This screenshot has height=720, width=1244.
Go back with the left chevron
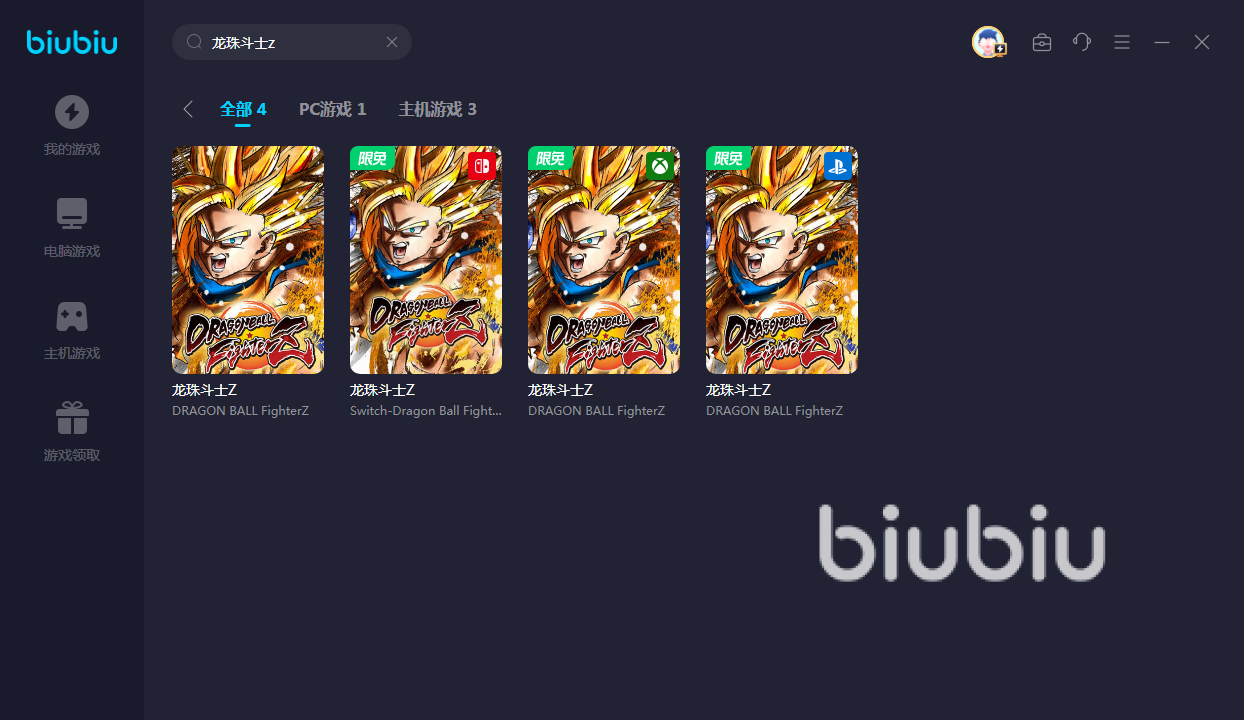(x=188, y=109)
